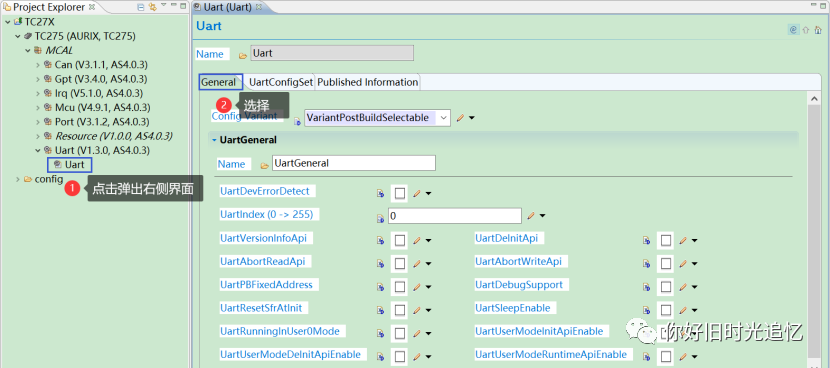Click Link with Editor icon in Project Explorer

tap(152, 7)
